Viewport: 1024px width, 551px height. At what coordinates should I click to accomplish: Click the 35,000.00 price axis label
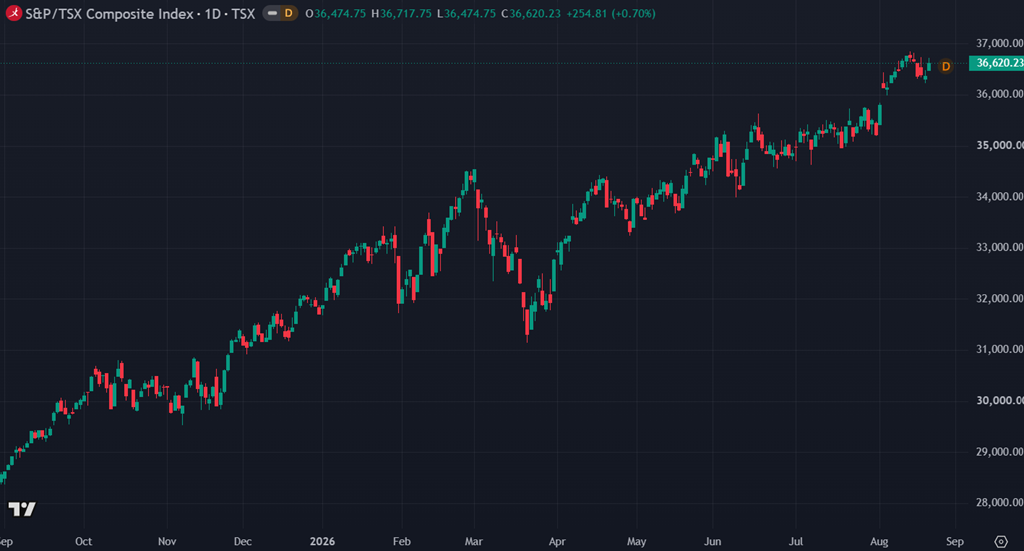click(x=999, y=145)
